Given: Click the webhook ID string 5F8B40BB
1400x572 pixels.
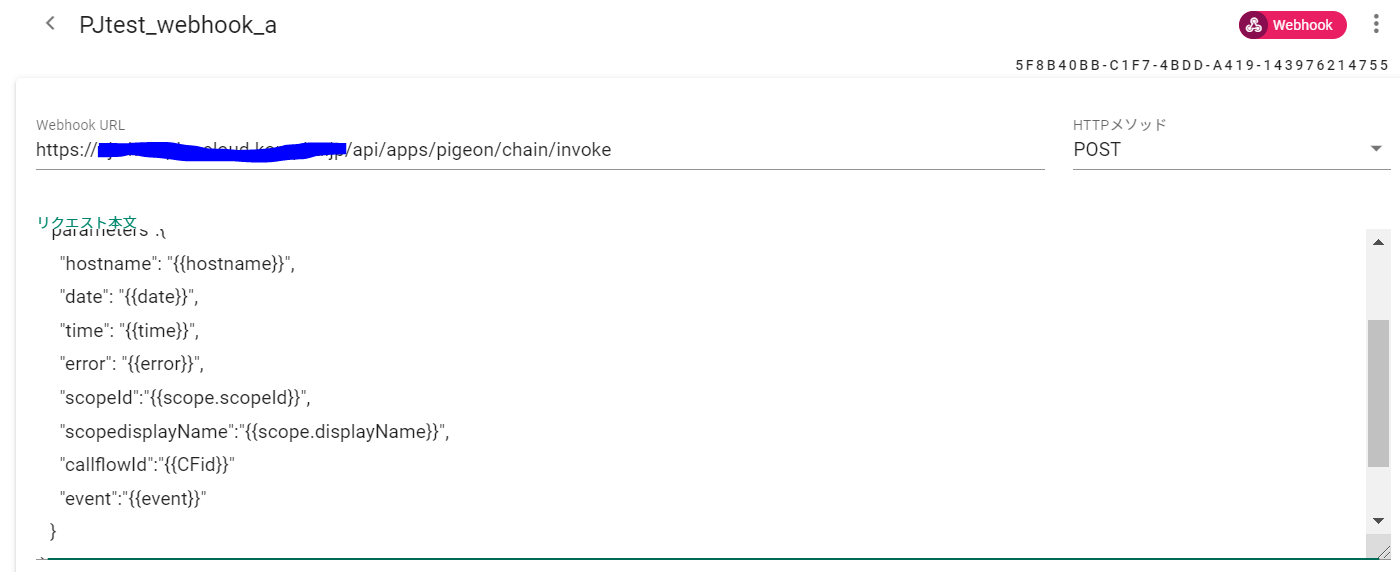Looking at the screenshot, I should (1201, 65).
